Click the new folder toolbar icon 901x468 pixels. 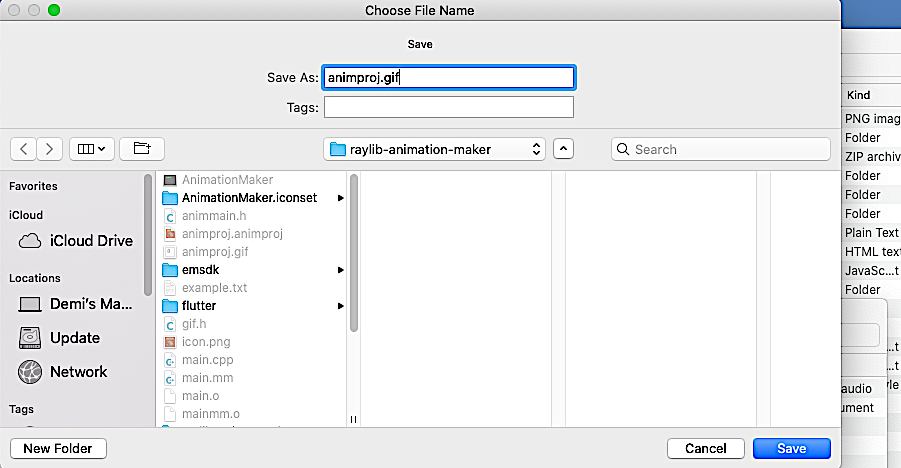click(141, 149)
